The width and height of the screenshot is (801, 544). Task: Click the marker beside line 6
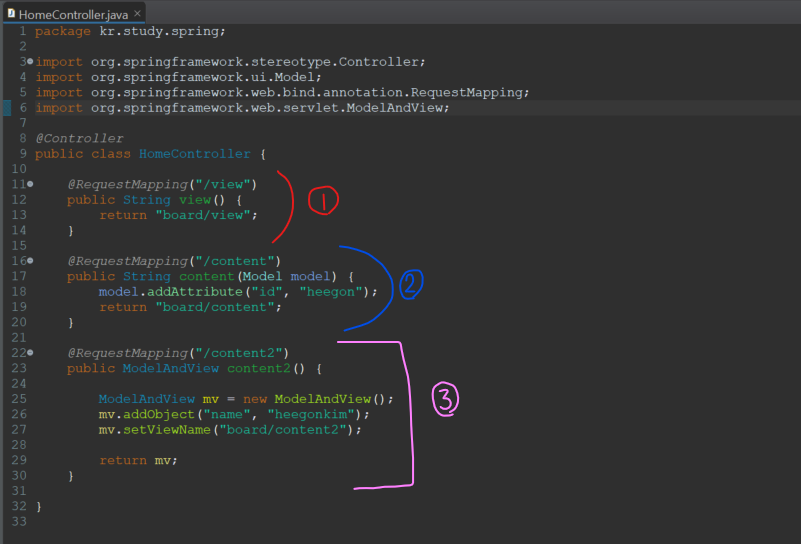point(7,108)
